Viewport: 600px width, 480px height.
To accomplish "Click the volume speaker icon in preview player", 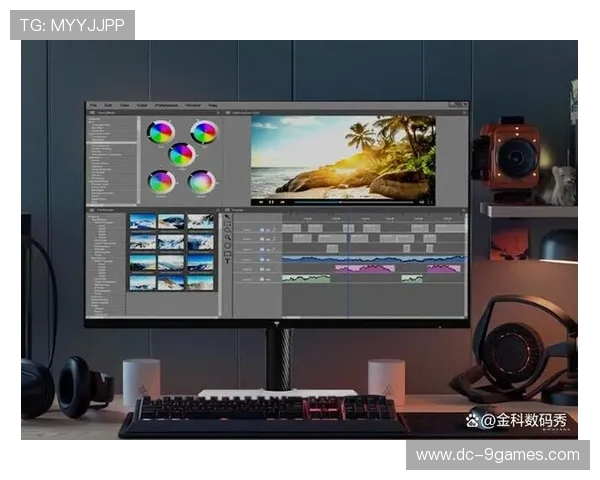I will click(421, 201).
